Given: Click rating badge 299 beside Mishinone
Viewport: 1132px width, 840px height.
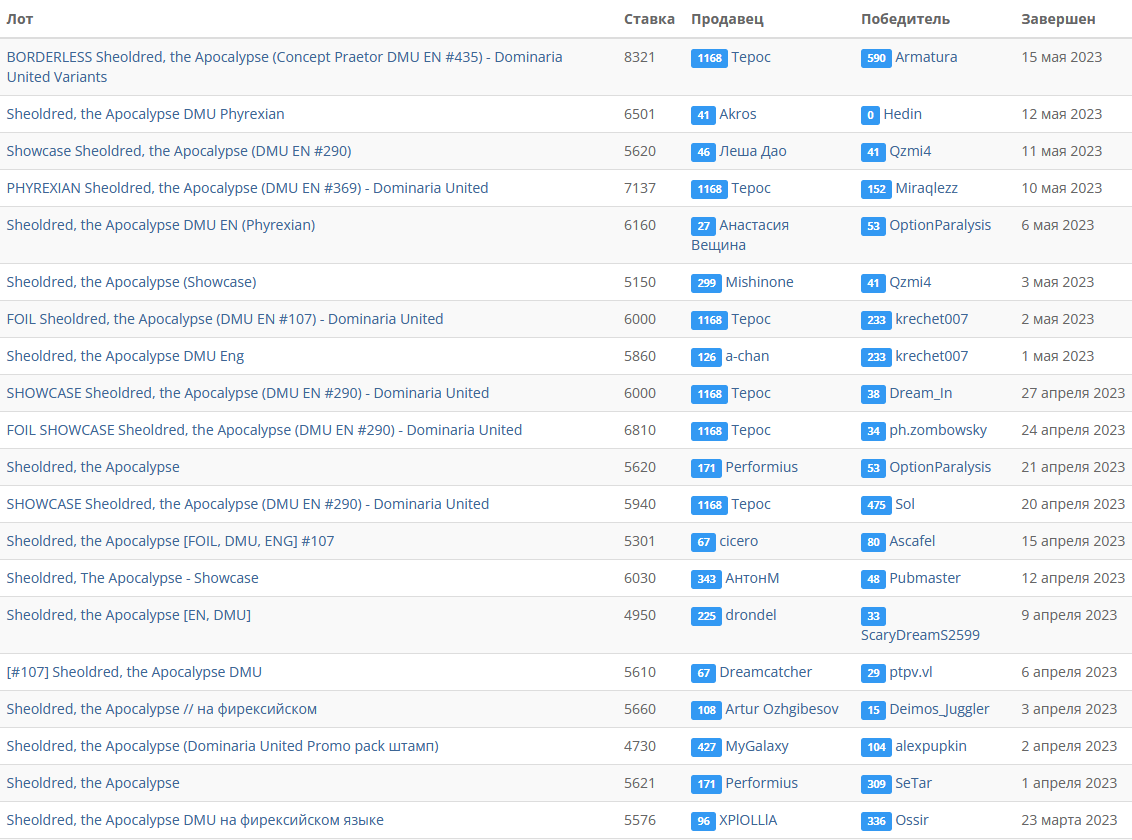Looking at the screenshot, I should coord(706,282).
